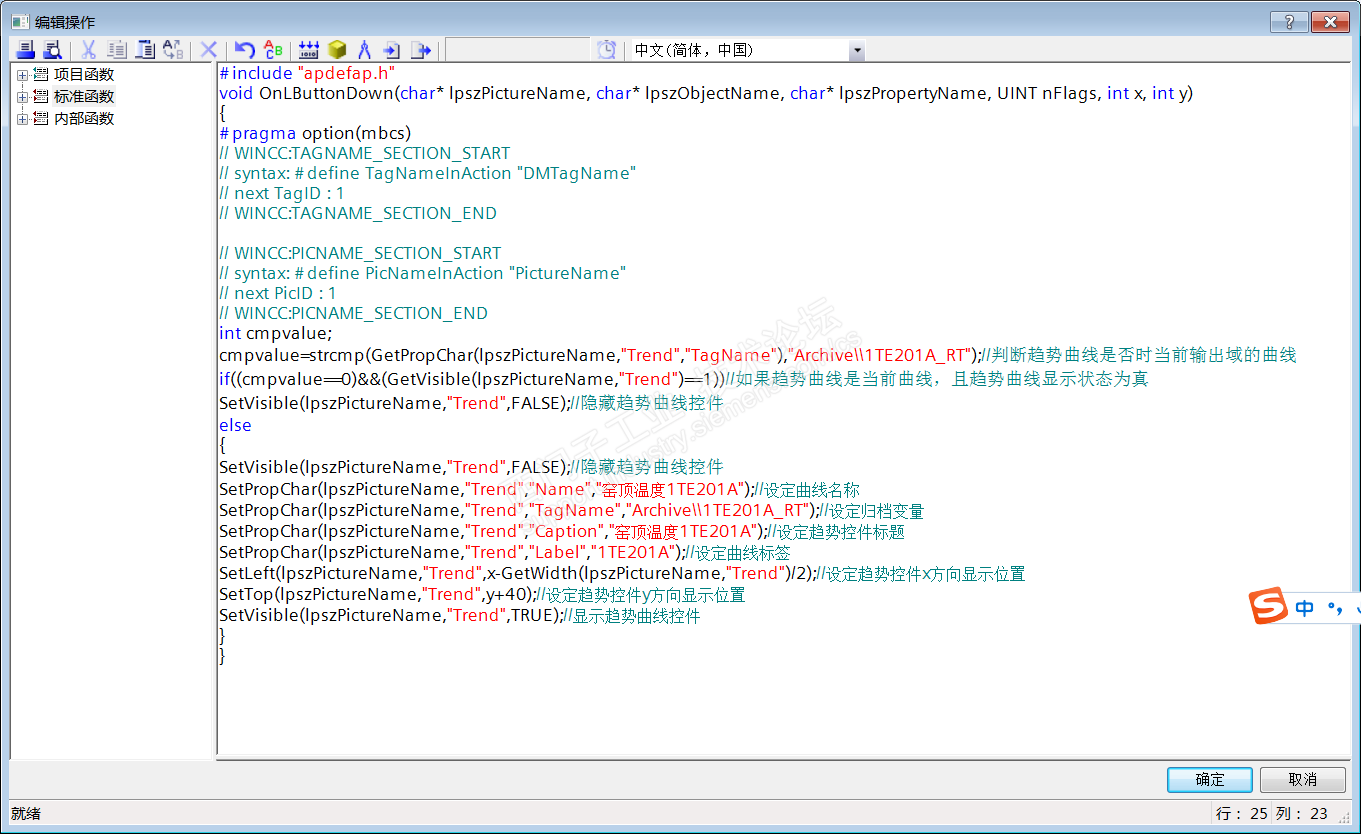Click the Copy icon in toolbar
Screen dimensions: 1361x834
117,50
